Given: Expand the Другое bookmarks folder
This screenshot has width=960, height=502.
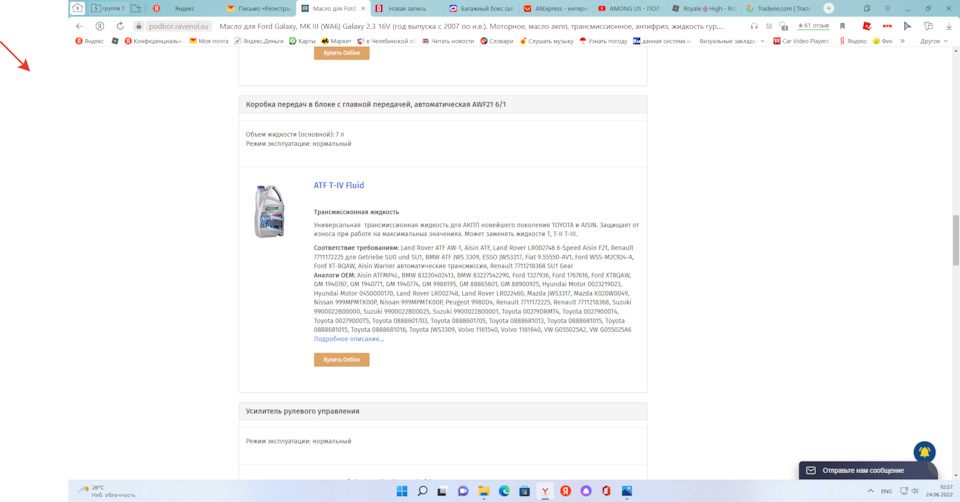Looking at the screenshot, I should (934, 41).
